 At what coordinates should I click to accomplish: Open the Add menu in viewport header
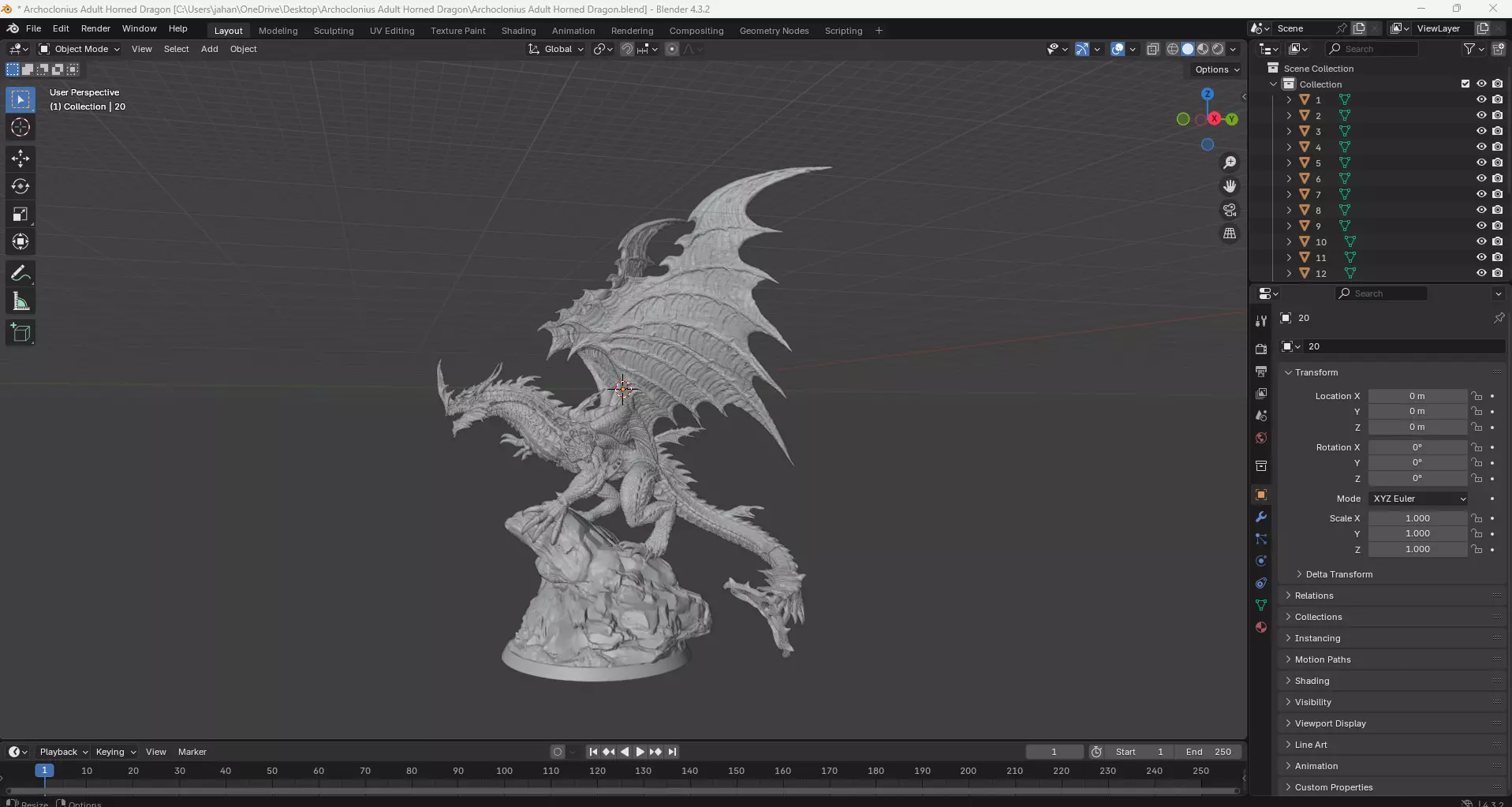209,49
